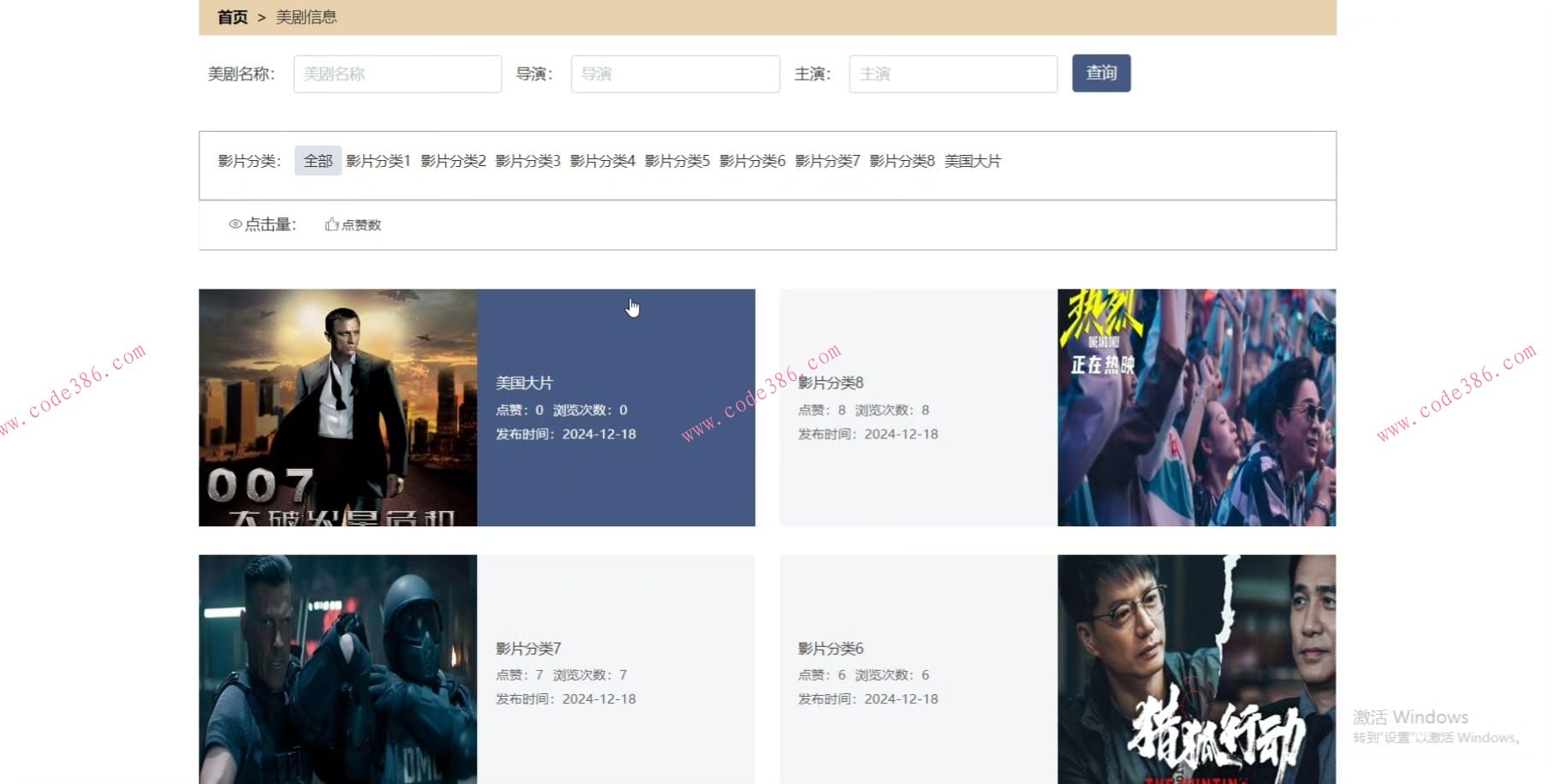The width and height of the screenshot is (1555, 784).
Task: Click the 导演 input field
Action: tap(675, 74)
